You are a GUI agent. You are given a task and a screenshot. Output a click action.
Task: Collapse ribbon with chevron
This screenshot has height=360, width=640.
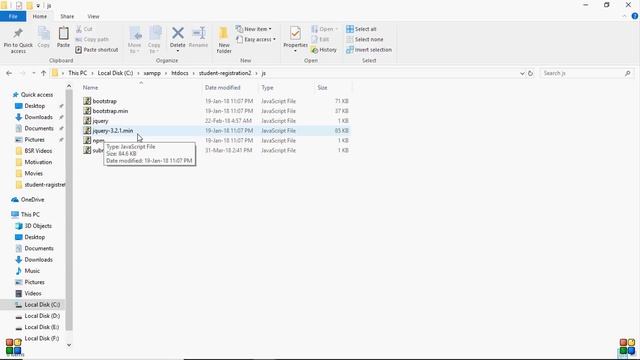point(624,16)
